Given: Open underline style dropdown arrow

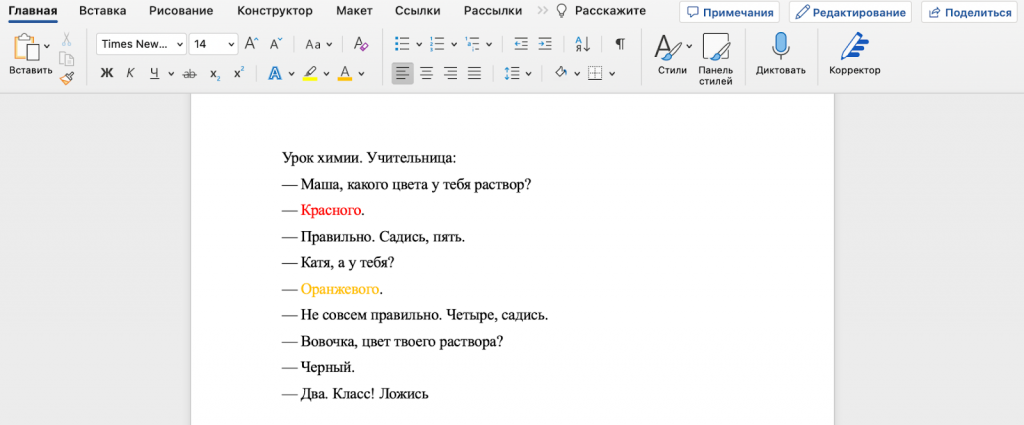Looking at the screenshot, I should coord(171,74).
